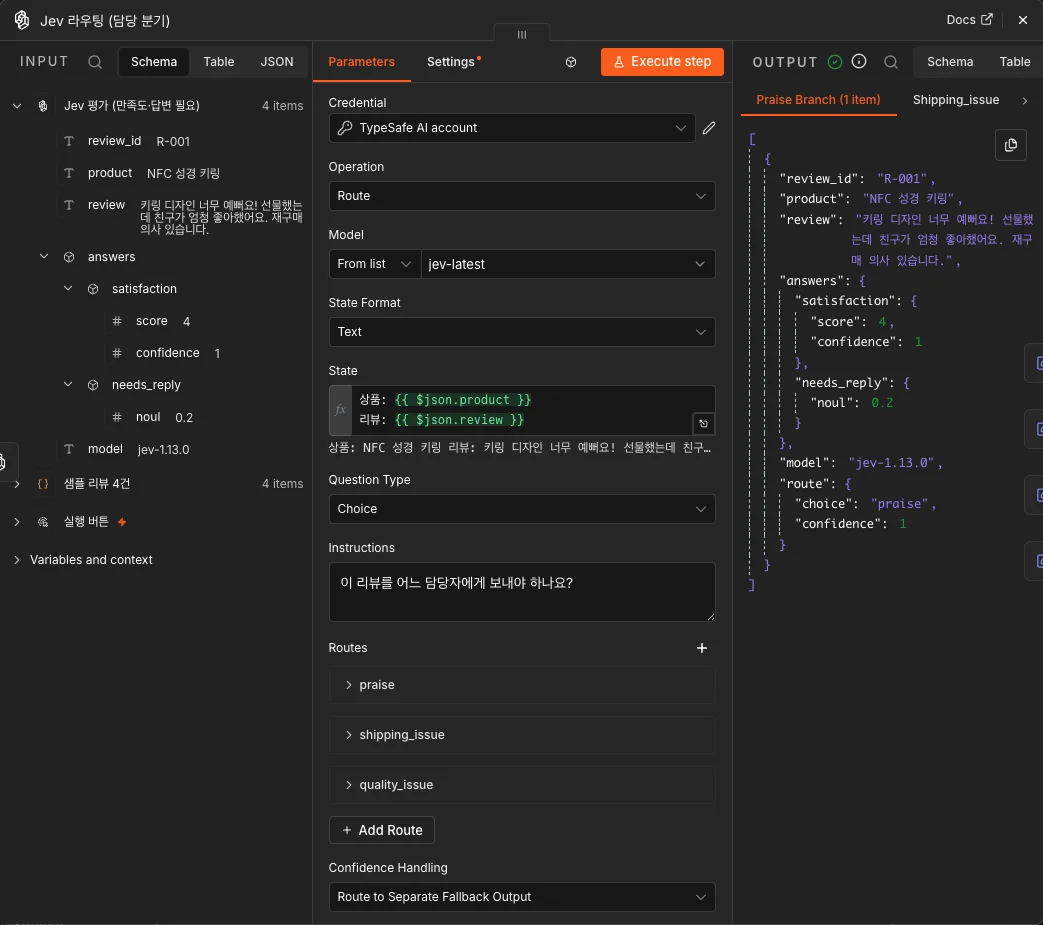Image resolution: width=1043 pixels, height=925 pixels.
Task: Collapse the Jev 평가 input node
Action: 17,106
